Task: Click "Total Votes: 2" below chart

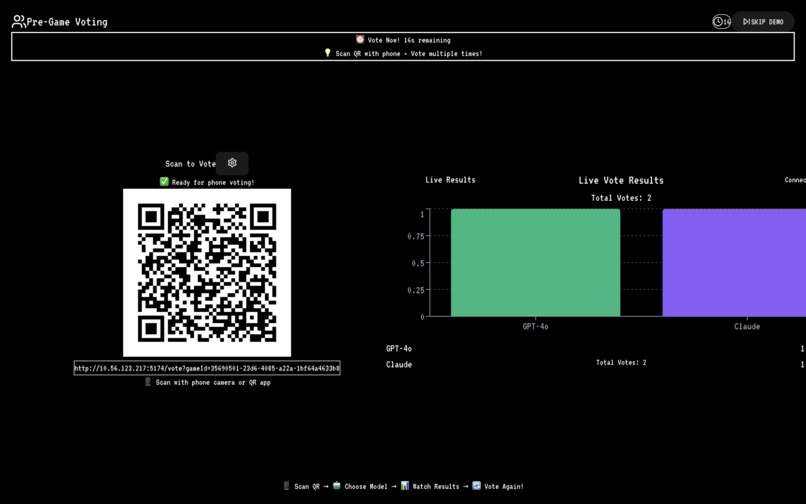Action: 621,363
